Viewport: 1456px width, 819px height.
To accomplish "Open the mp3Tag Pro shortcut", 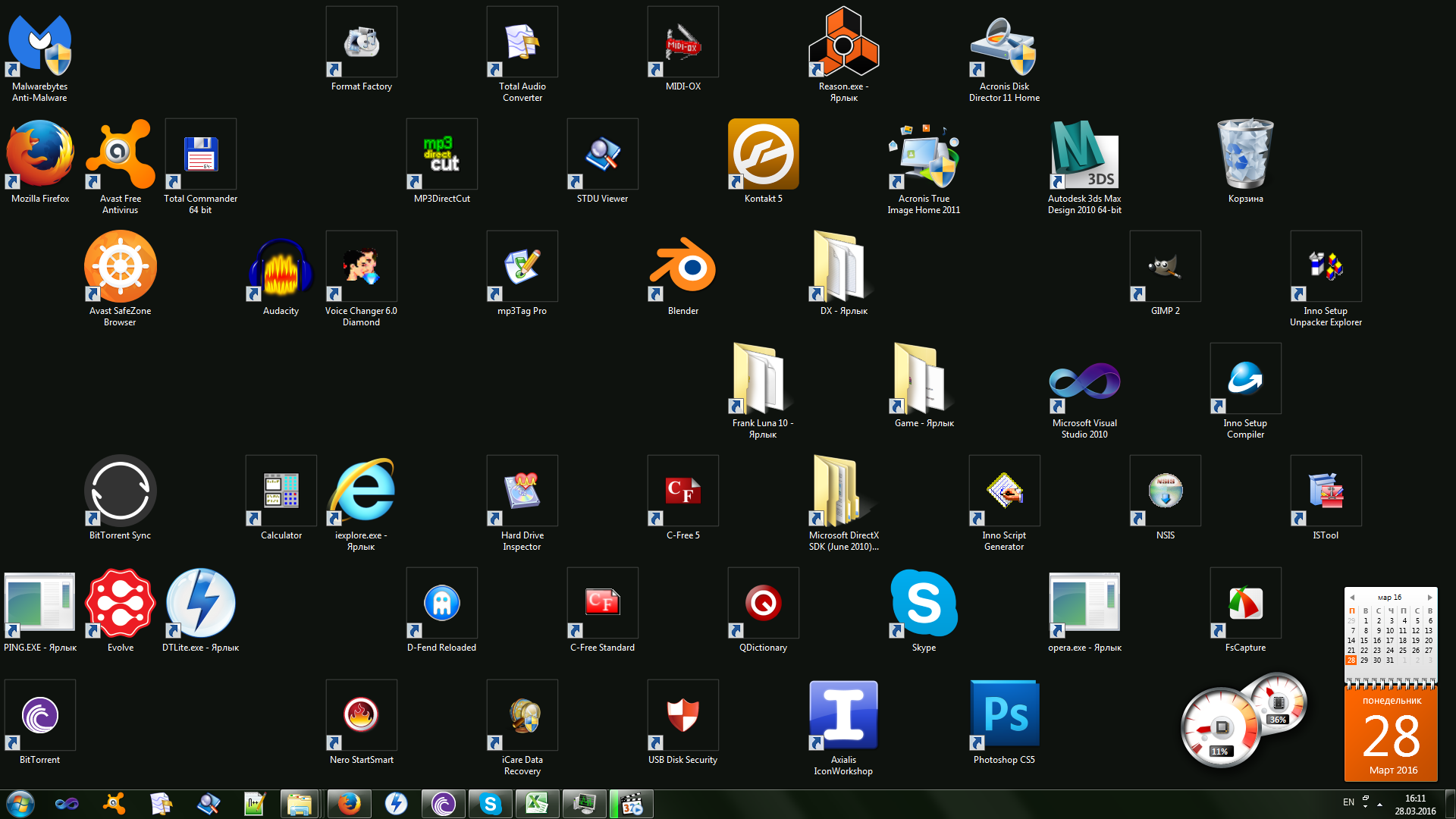I will [522, 267].
